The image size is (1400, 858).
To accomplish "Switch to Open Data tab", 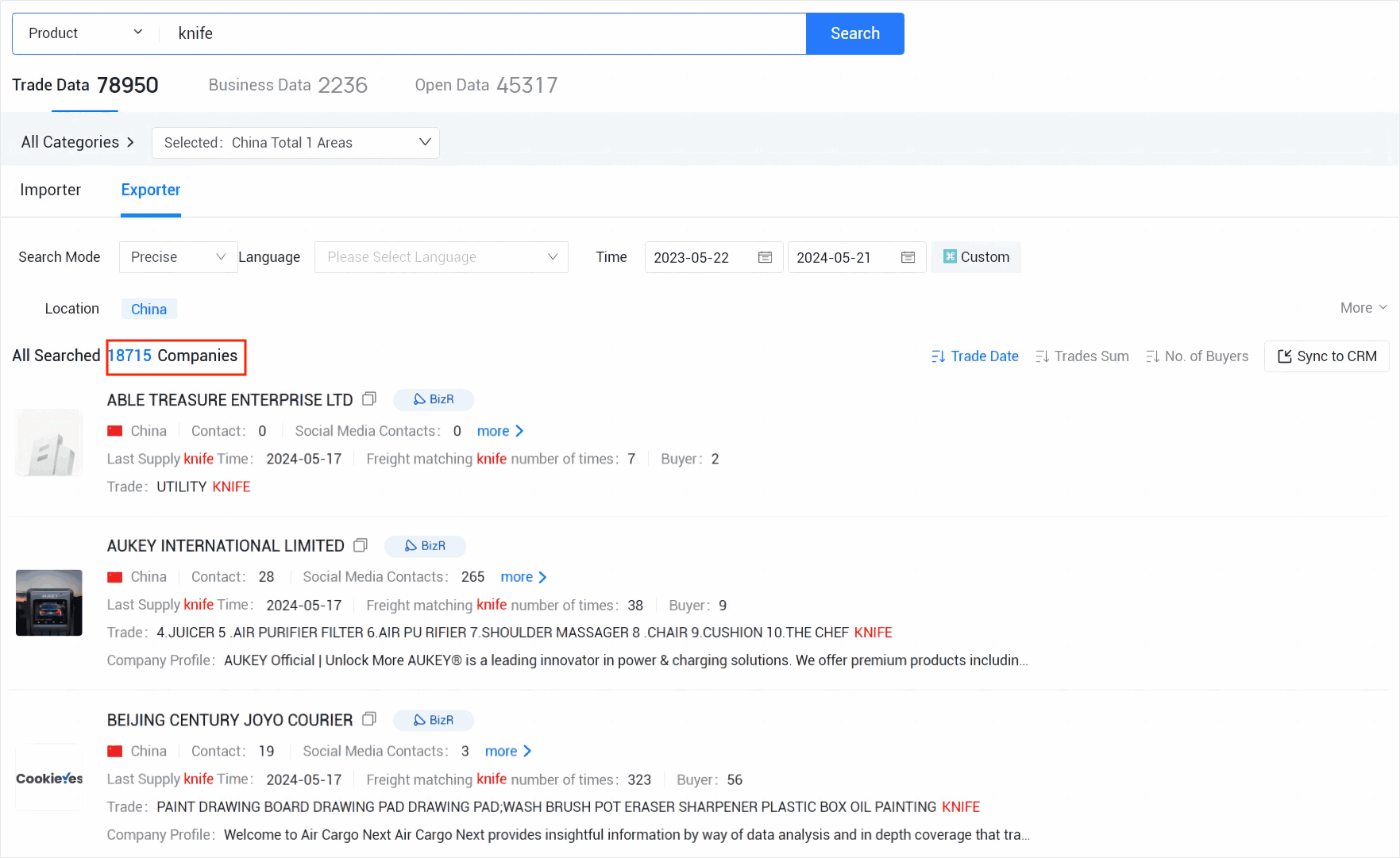I will click(x=486, y=85).
